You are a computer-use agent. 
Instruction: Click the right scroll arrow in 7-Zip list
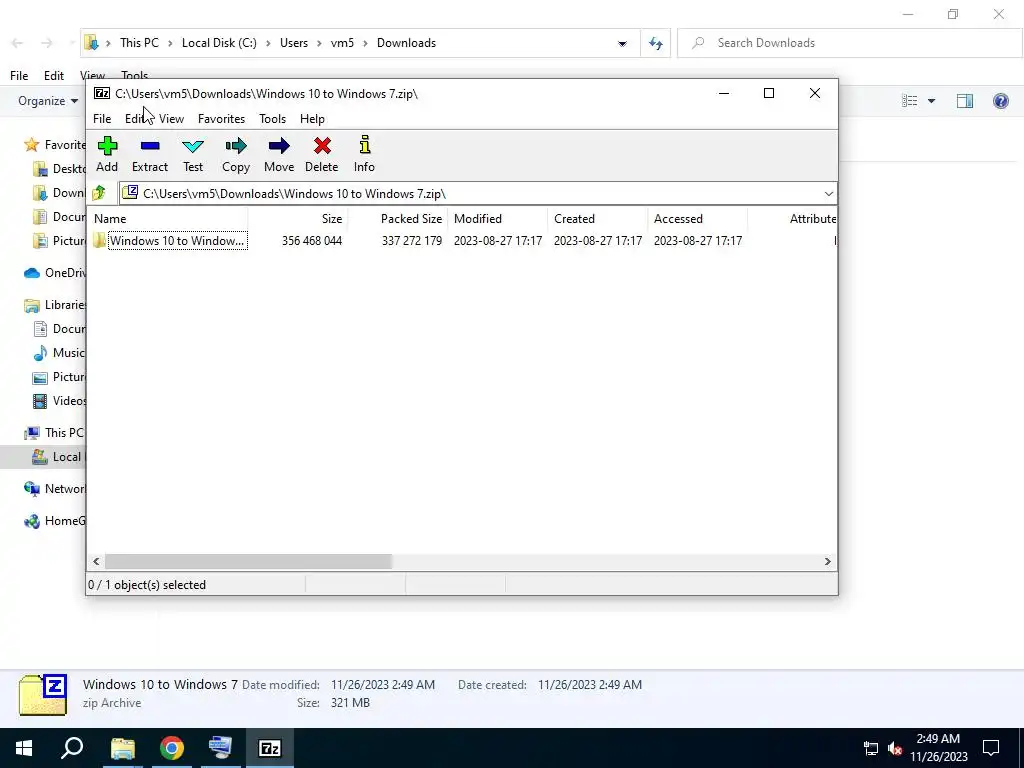click(x=827, y=562)
